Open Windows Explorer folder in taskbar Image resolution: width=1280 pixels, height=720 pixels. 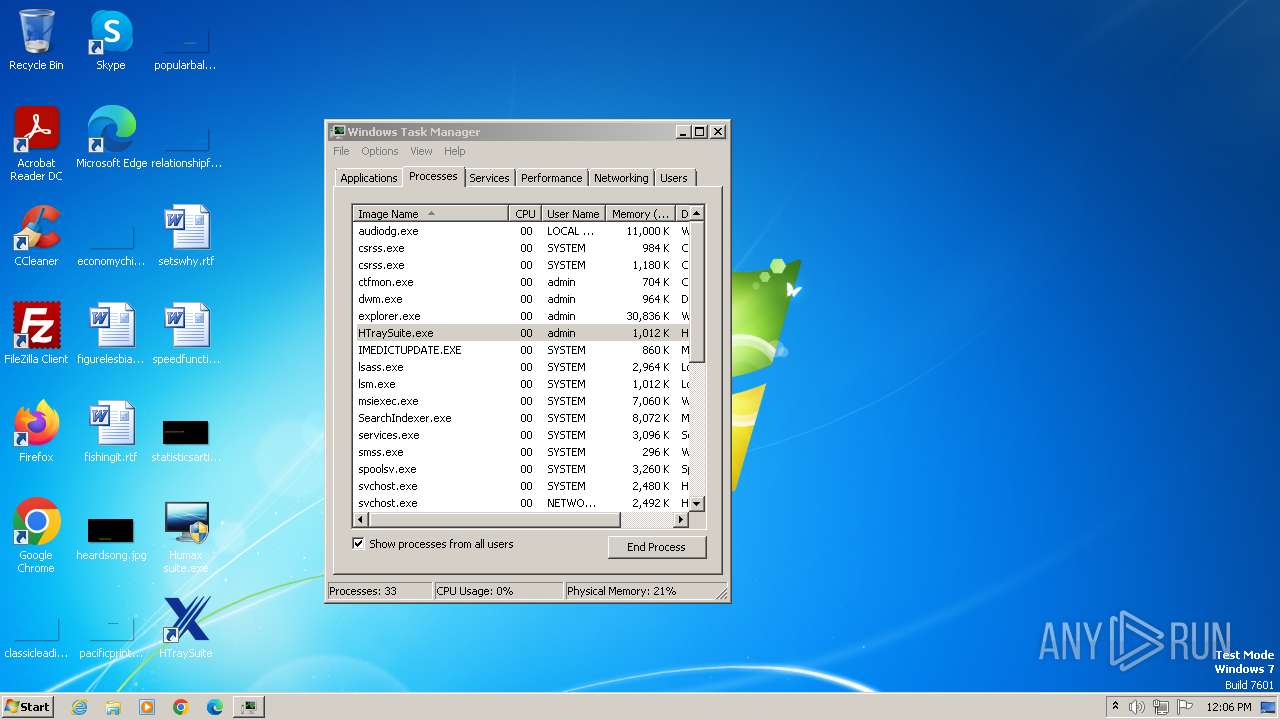[x=113, y=707]
